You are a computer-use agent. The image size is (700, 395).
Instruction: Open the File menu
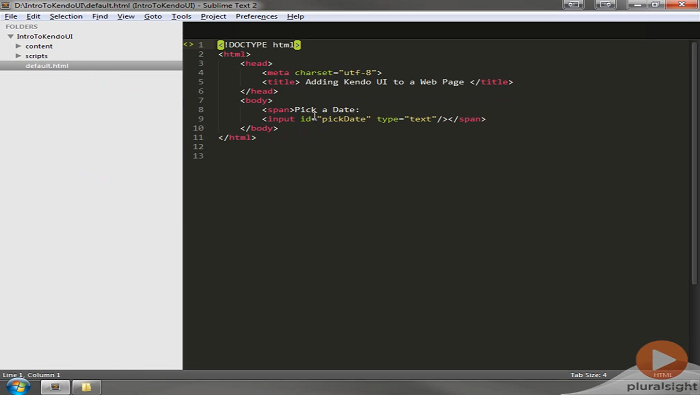click(x=11, y=17)
